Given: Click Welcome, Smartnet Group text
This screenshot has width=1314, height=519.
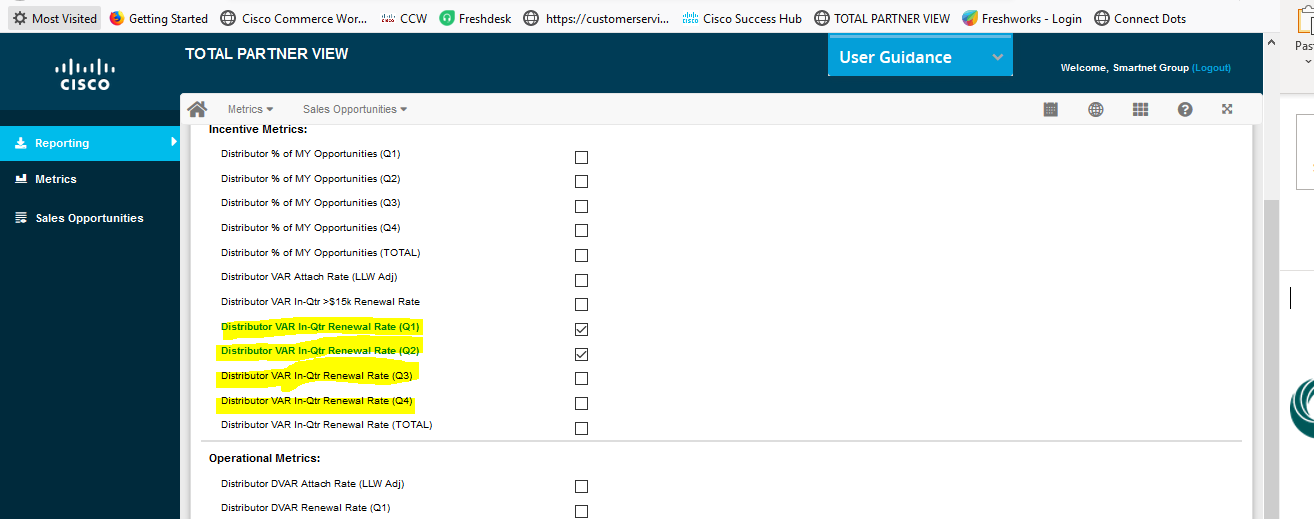Looking at the screenshot, I should [1124, 68].
